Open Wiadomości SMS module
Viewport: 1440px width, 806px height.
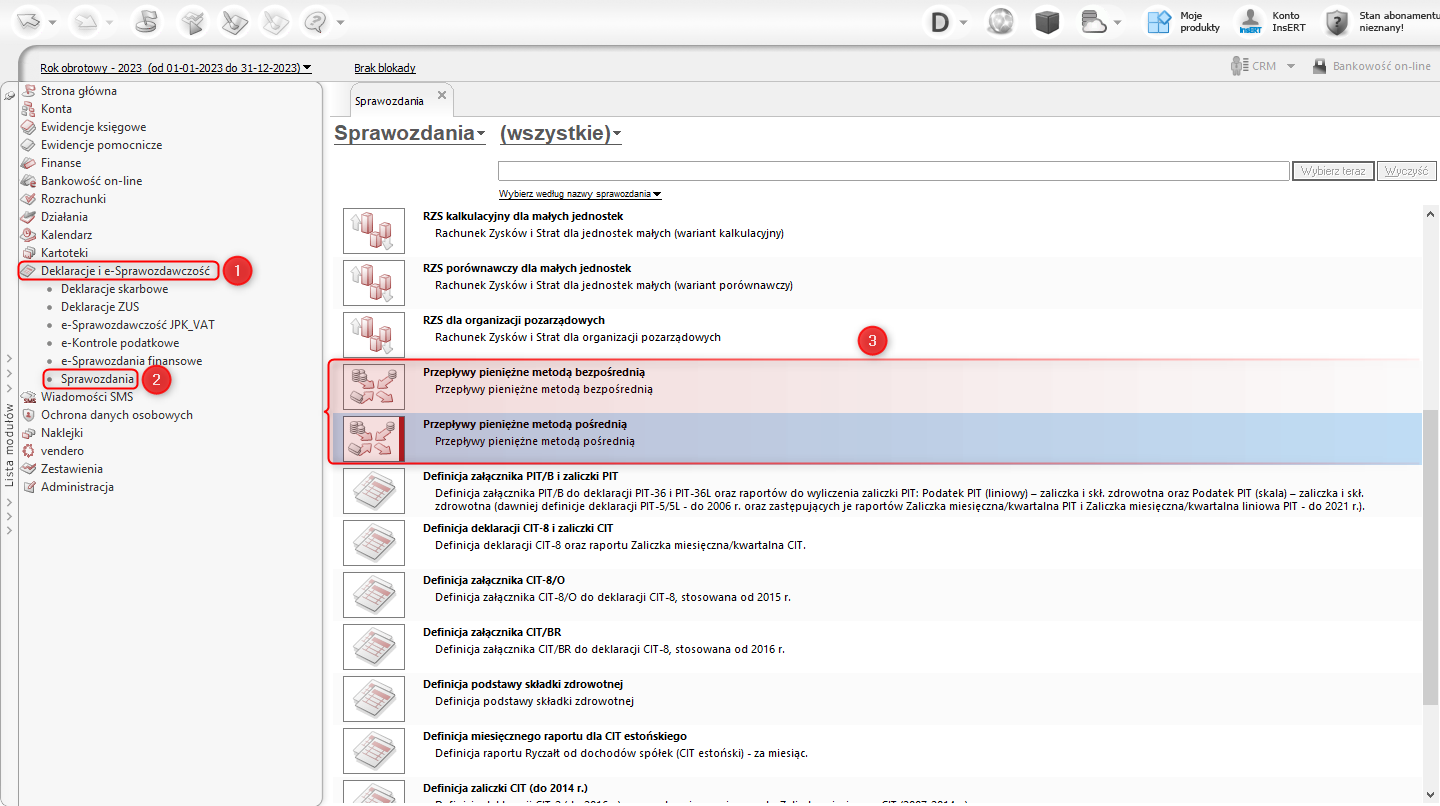(87, 397)
